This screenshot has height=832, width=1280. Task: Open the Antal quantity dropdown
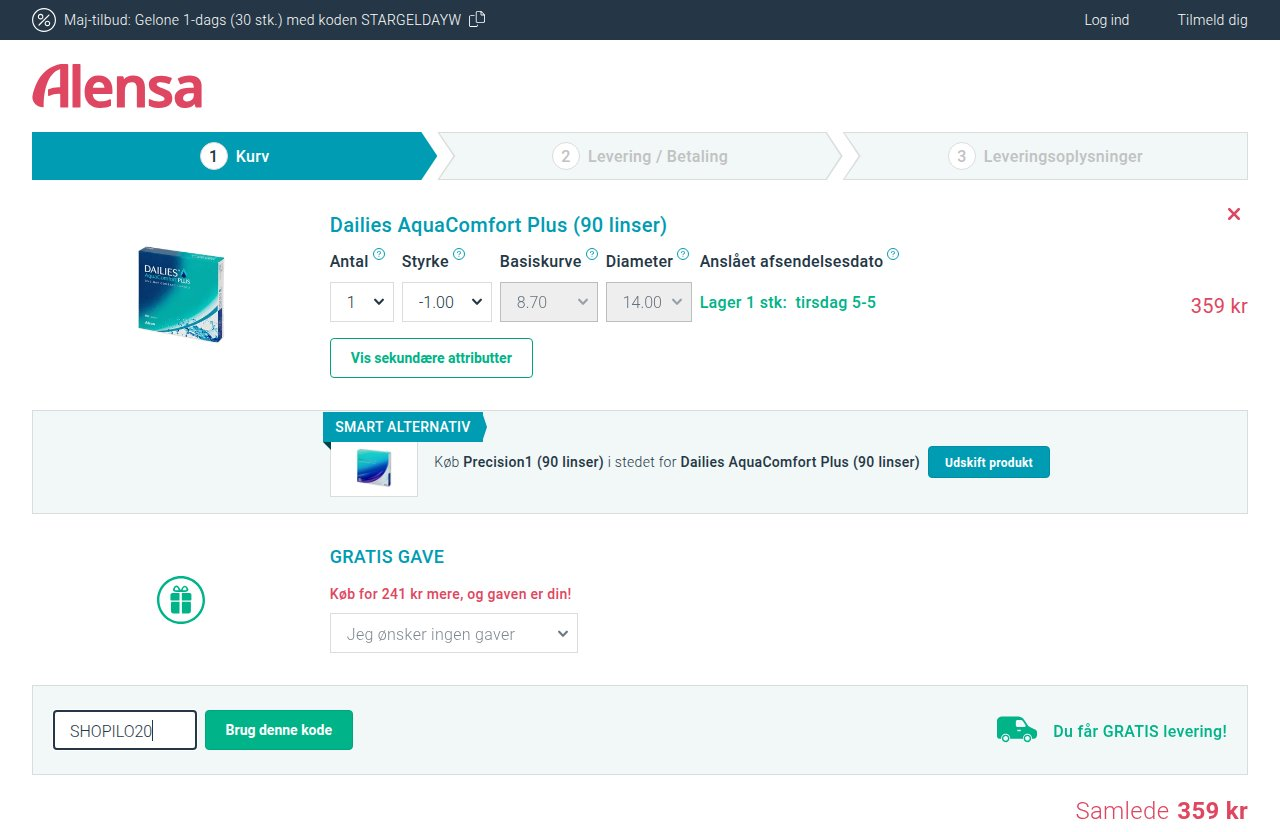tap(362, 302)
